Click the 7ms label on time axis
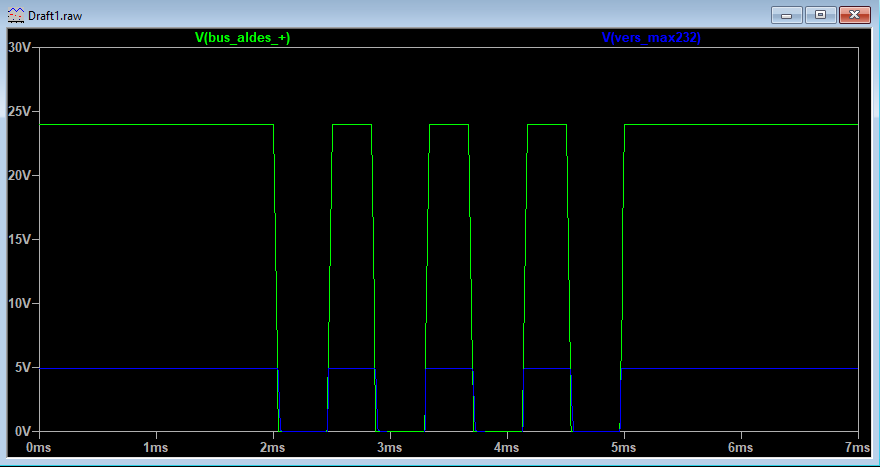 point(858,448)
